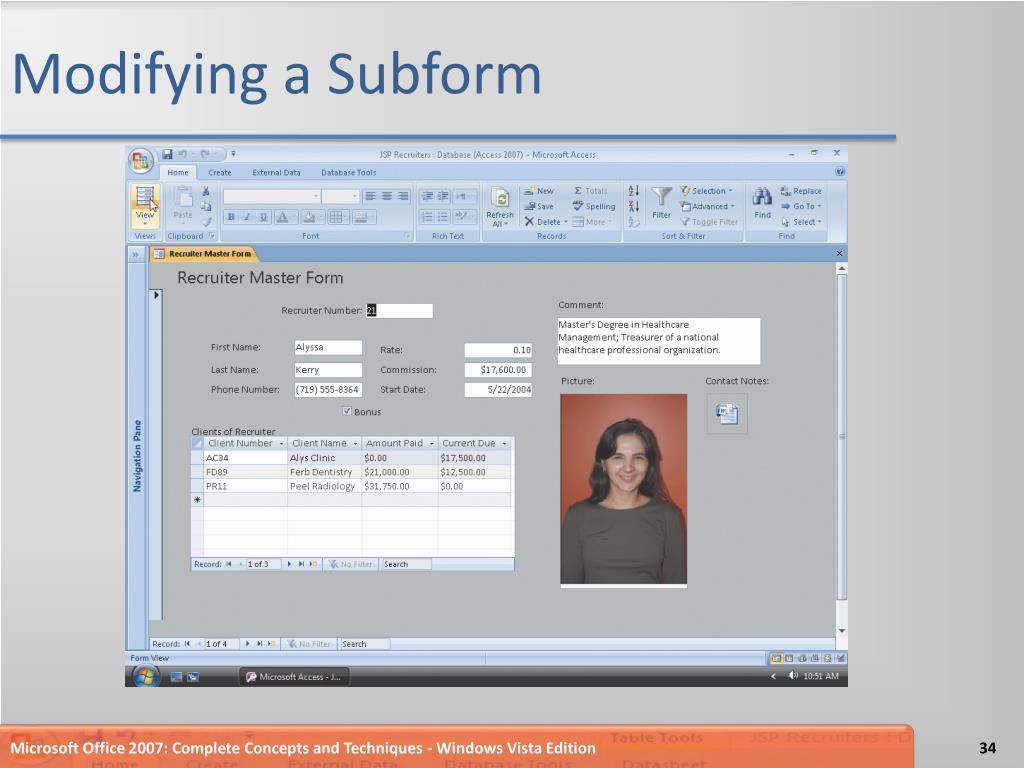Switch to External Data ribbon tab
Viewport: 1024px width, 768px height.
click(x=276, y=172)
